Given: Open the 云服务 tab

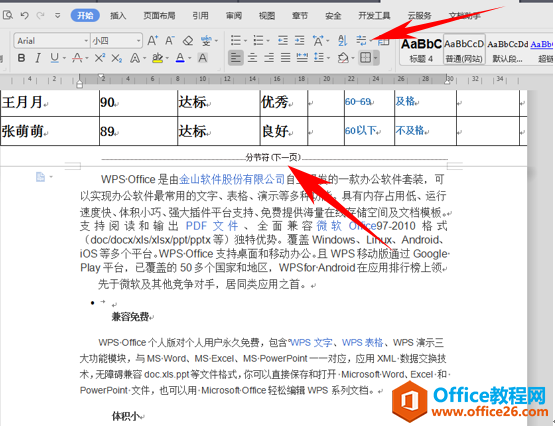Looking at the screenshot, I should [419, 16].
